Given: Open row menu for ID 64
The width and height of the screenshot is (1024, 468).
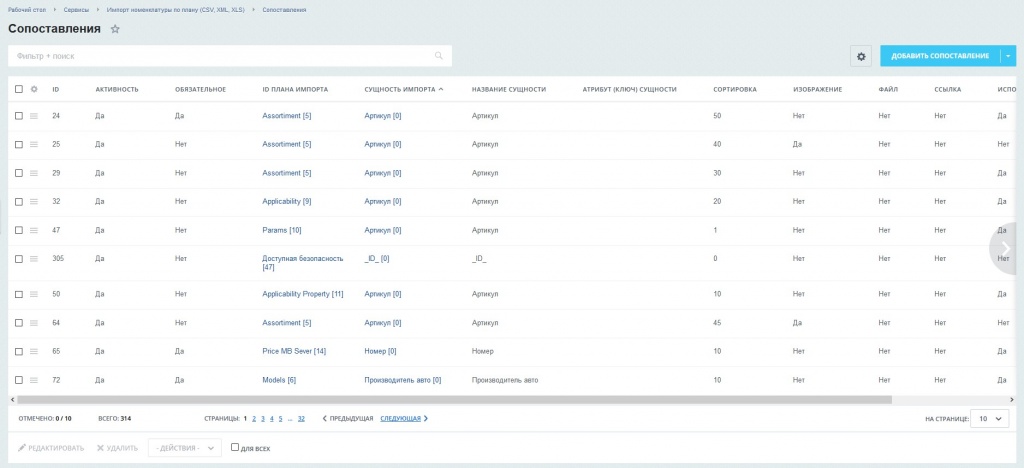Looking at the screenshot, I should coord(34,323).
